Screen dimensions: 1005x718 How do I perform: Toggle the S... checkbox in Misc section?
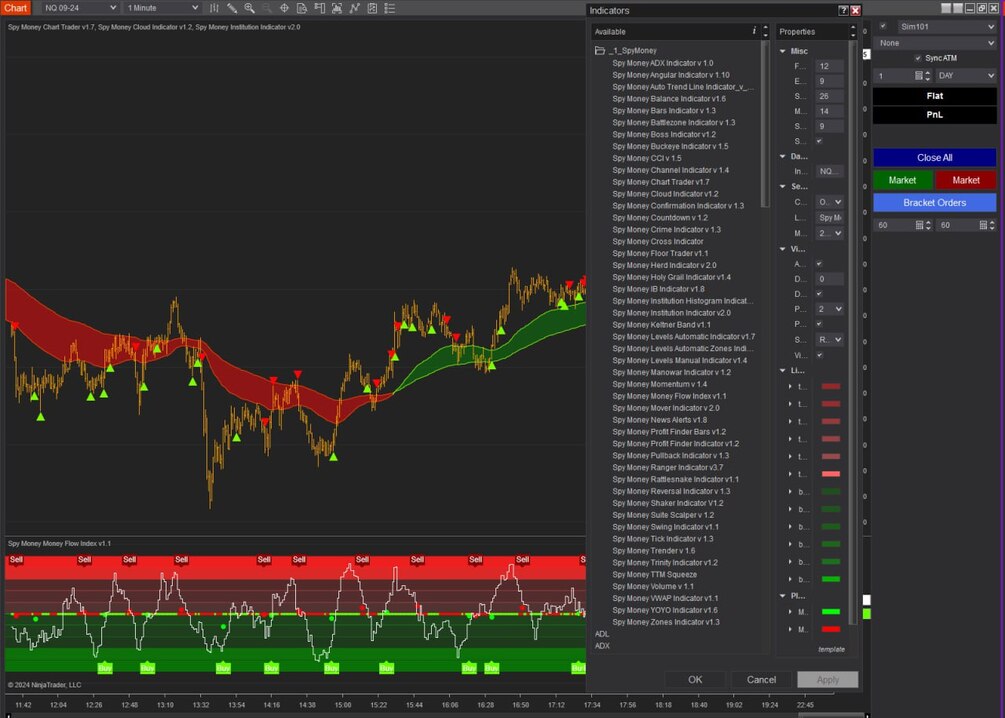click(819, 141)
